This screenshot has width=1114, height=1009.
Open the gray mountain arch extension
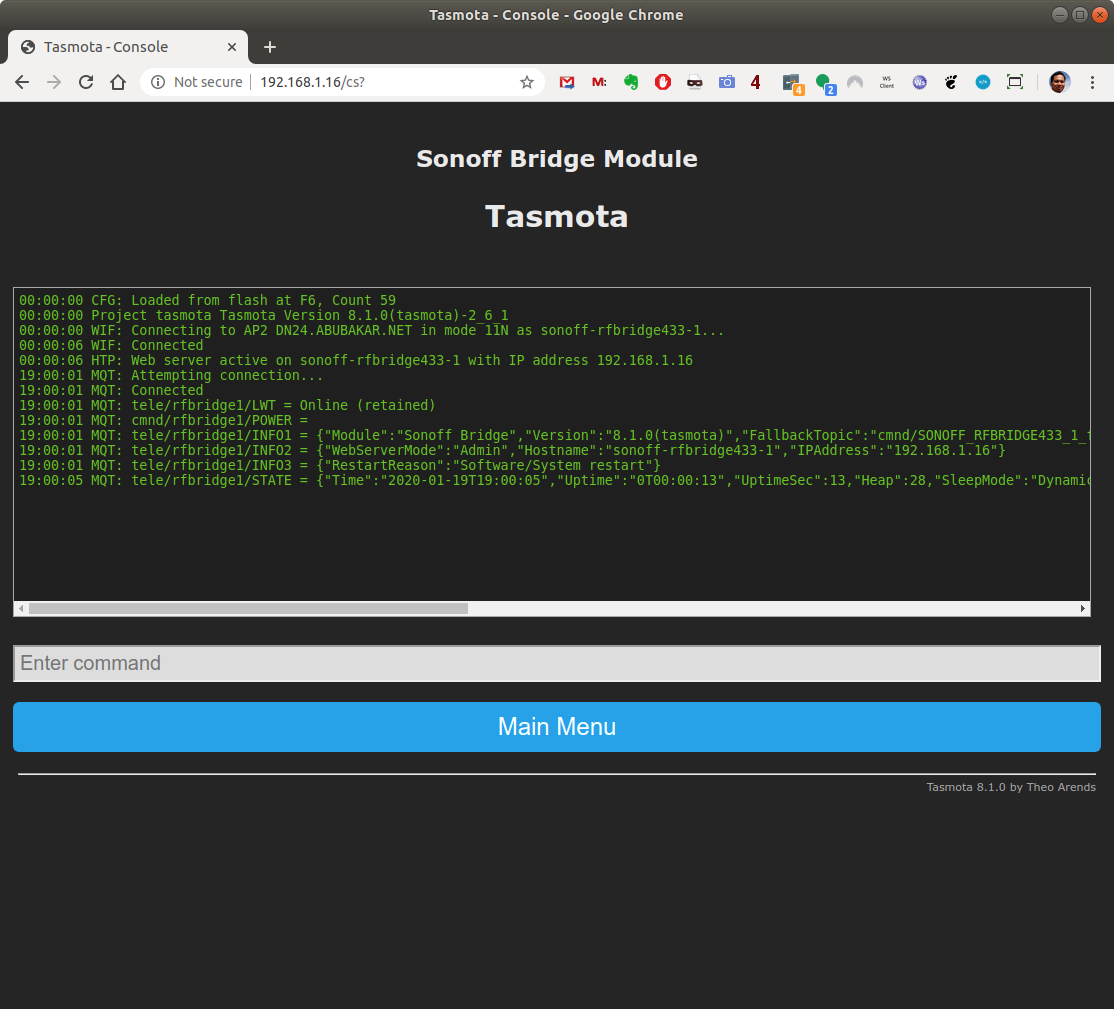[x=855, y=82]
